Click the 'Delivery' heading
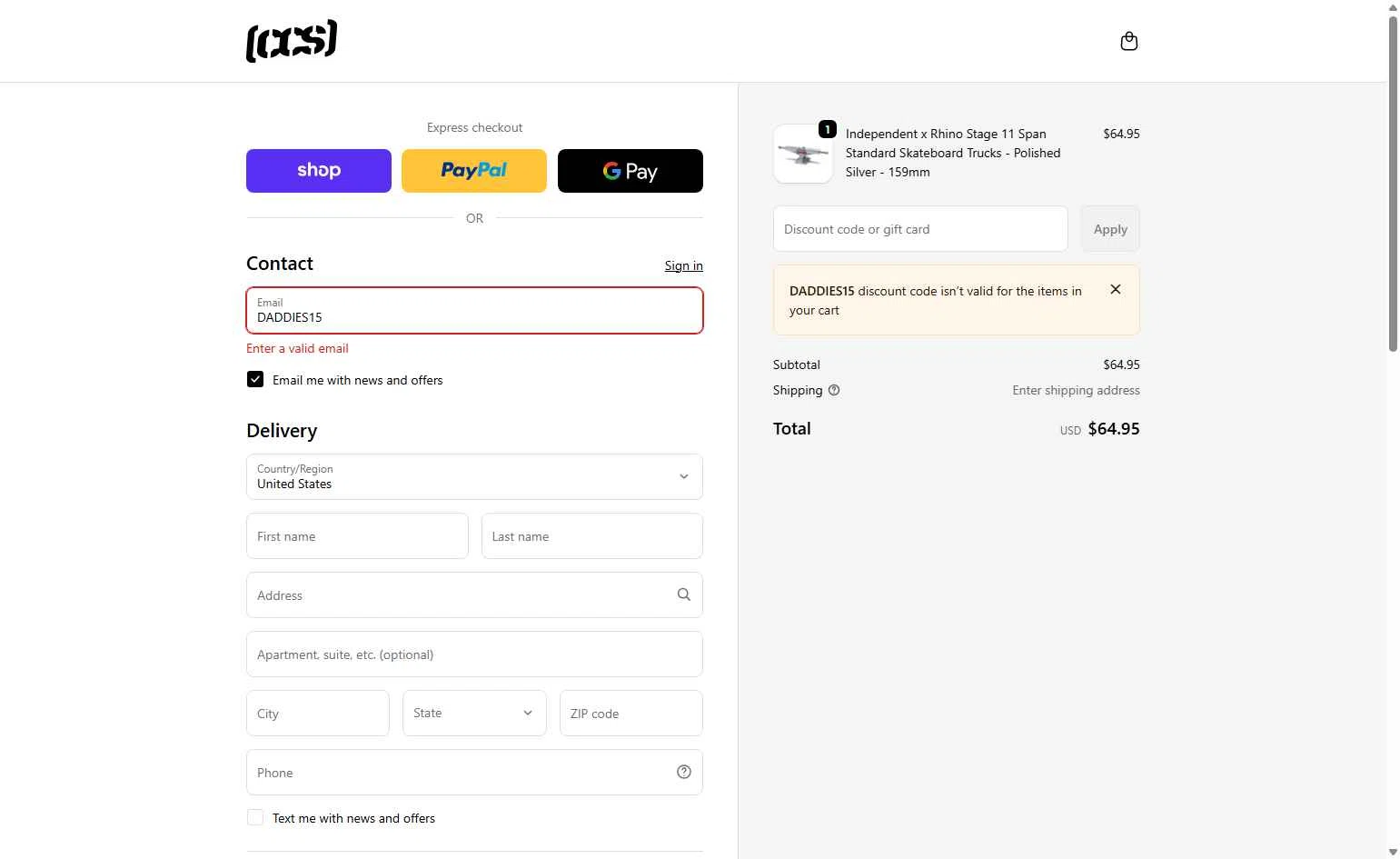Screen dimensions: 1400x859 tap(282, 431)
